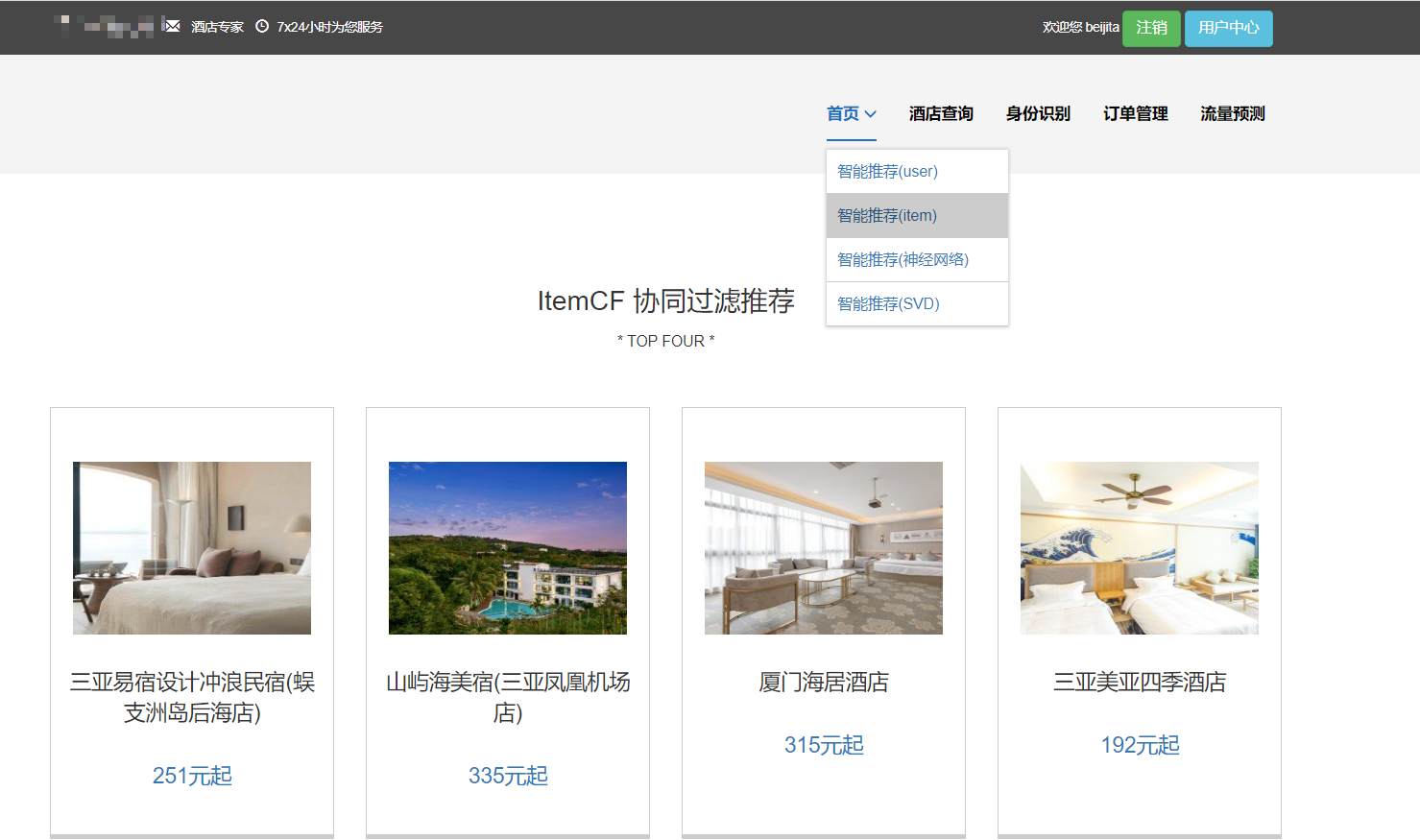The image size is (1420, 840).
Task: Click the 192元起 price link
Action: coord(1140,745)
